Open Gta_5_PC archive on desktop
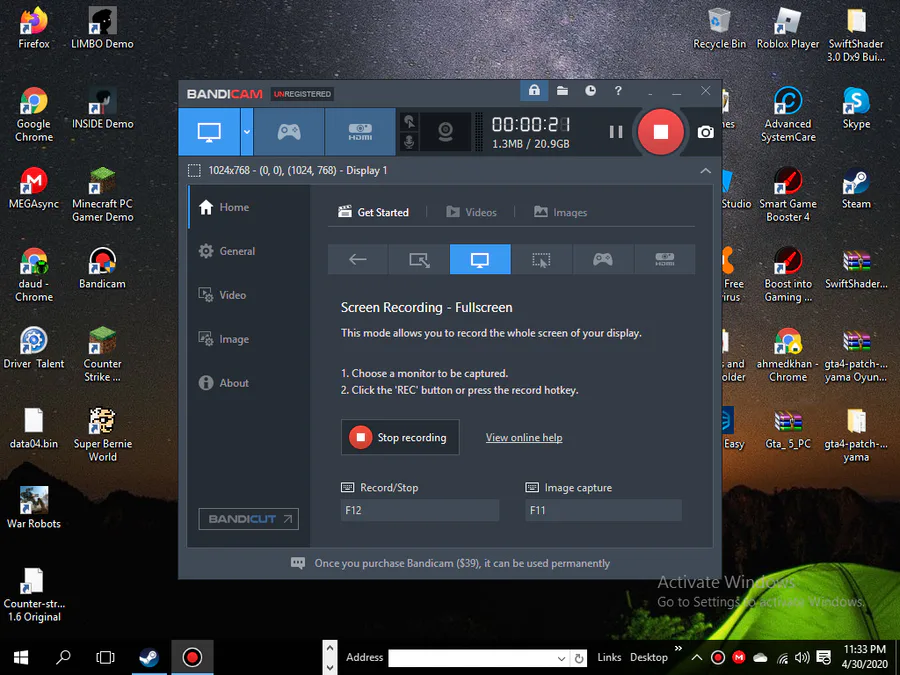 788,428
